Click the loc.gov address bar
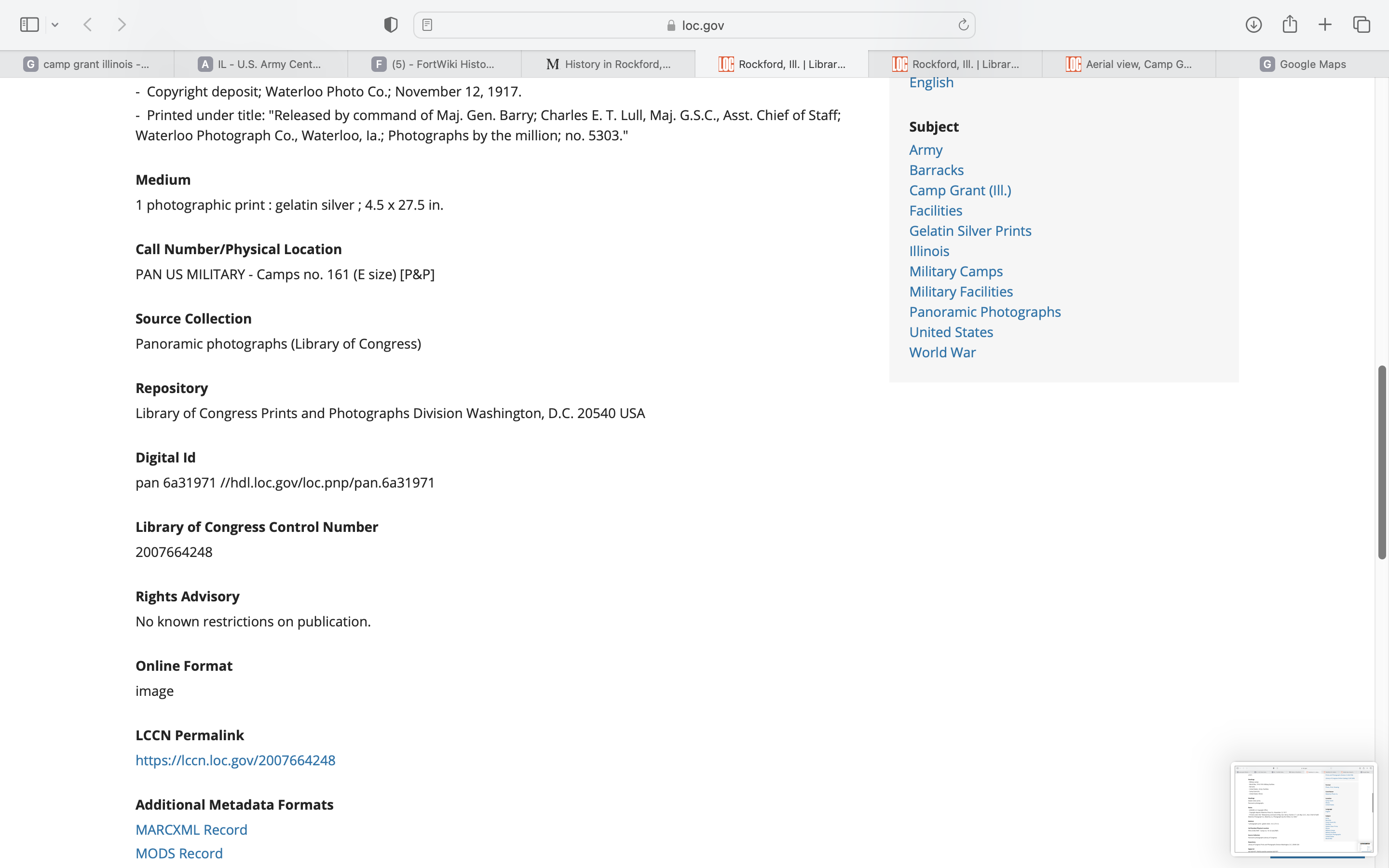Viewport: 1389px width, 868px height. tap(694, 25)
